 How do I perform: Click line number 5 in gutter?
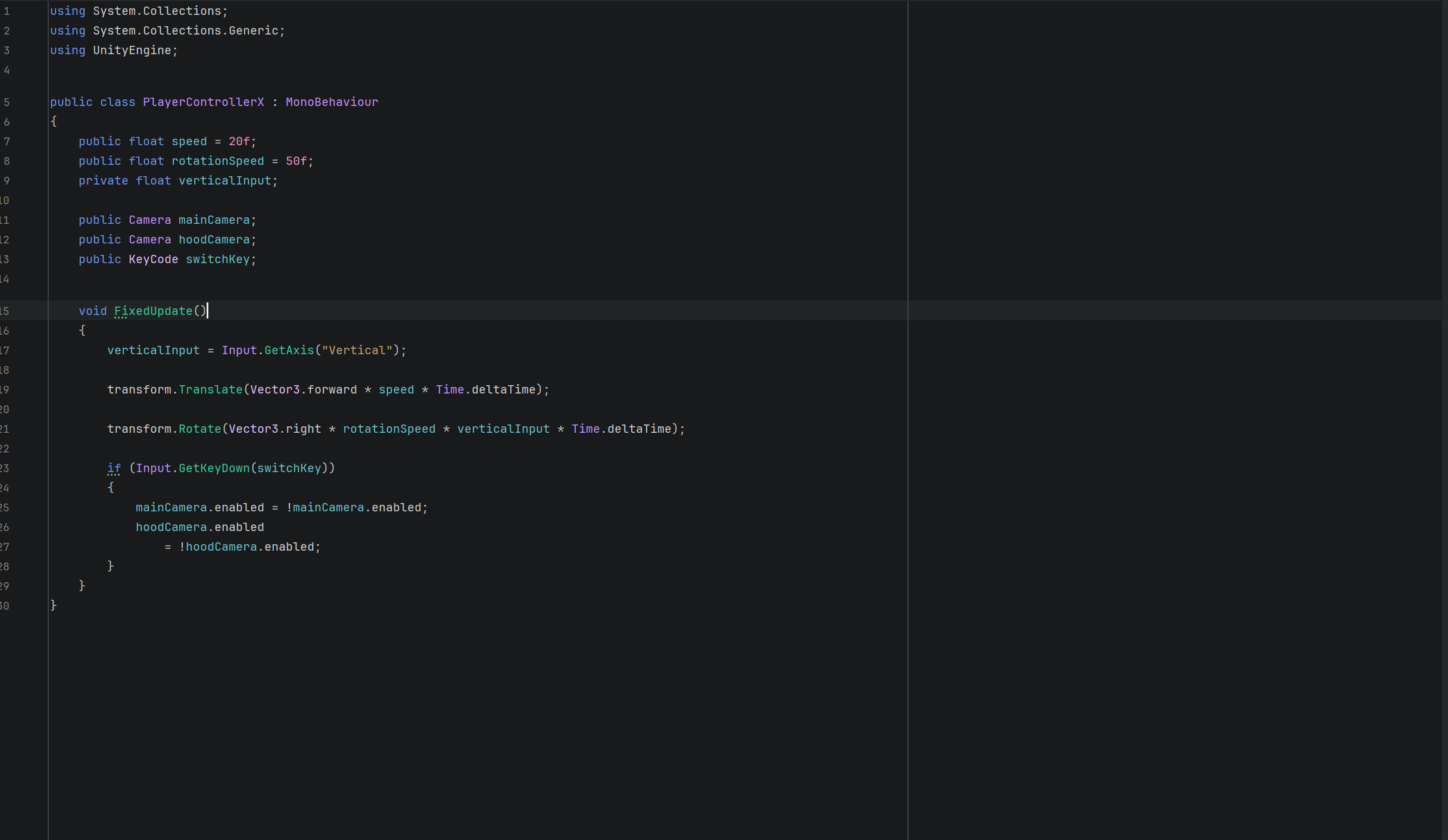[7, 102]
